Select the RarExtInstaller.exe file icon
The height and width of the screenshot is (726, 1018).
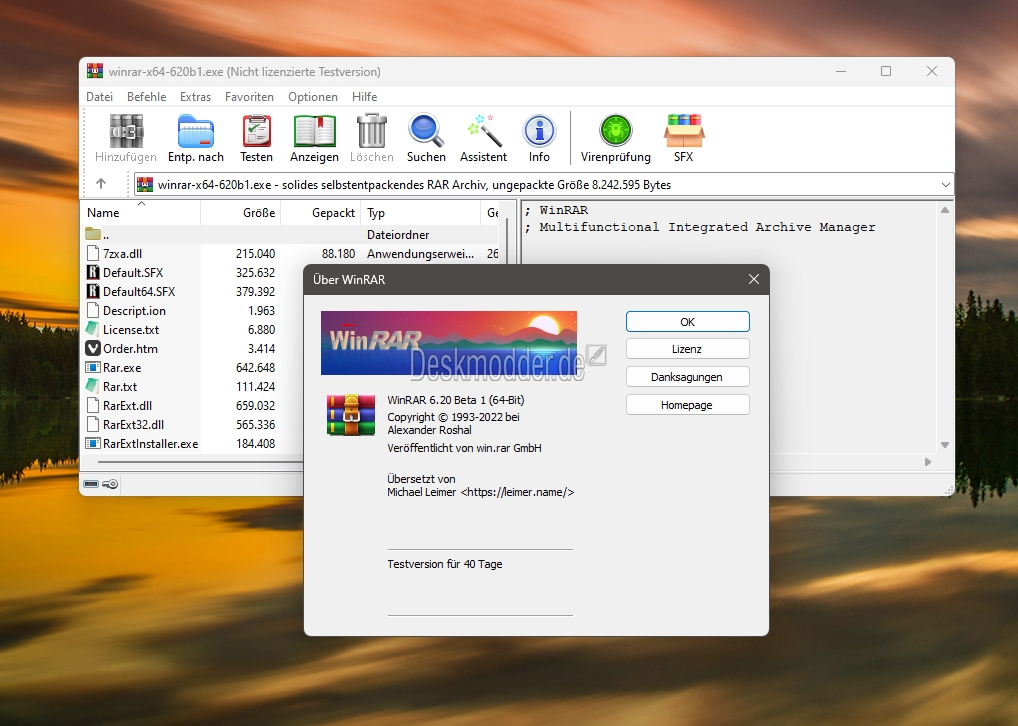(x=93, y=444)
